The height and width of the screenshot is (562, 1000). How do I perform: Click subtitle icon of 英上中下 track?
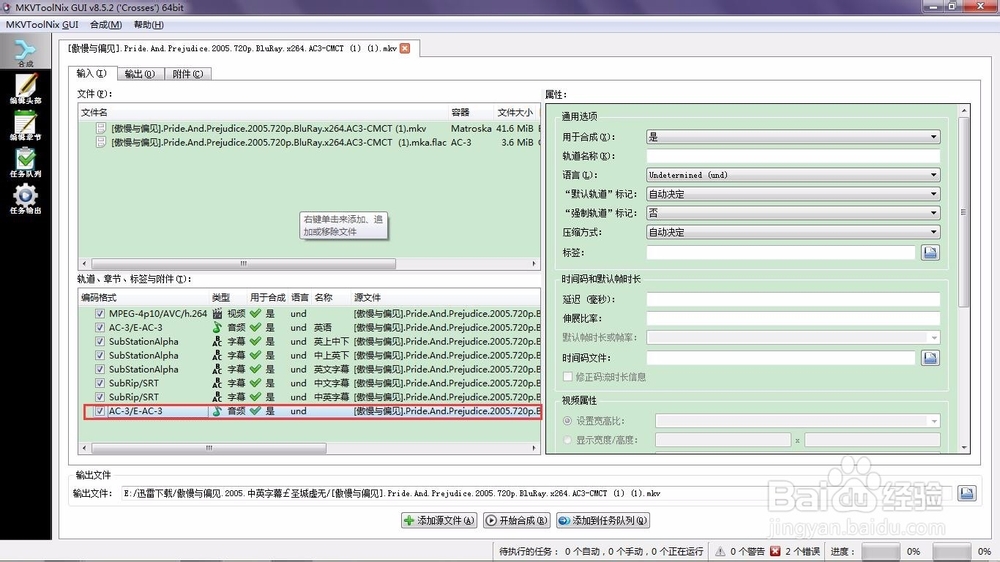click(217, 341)
